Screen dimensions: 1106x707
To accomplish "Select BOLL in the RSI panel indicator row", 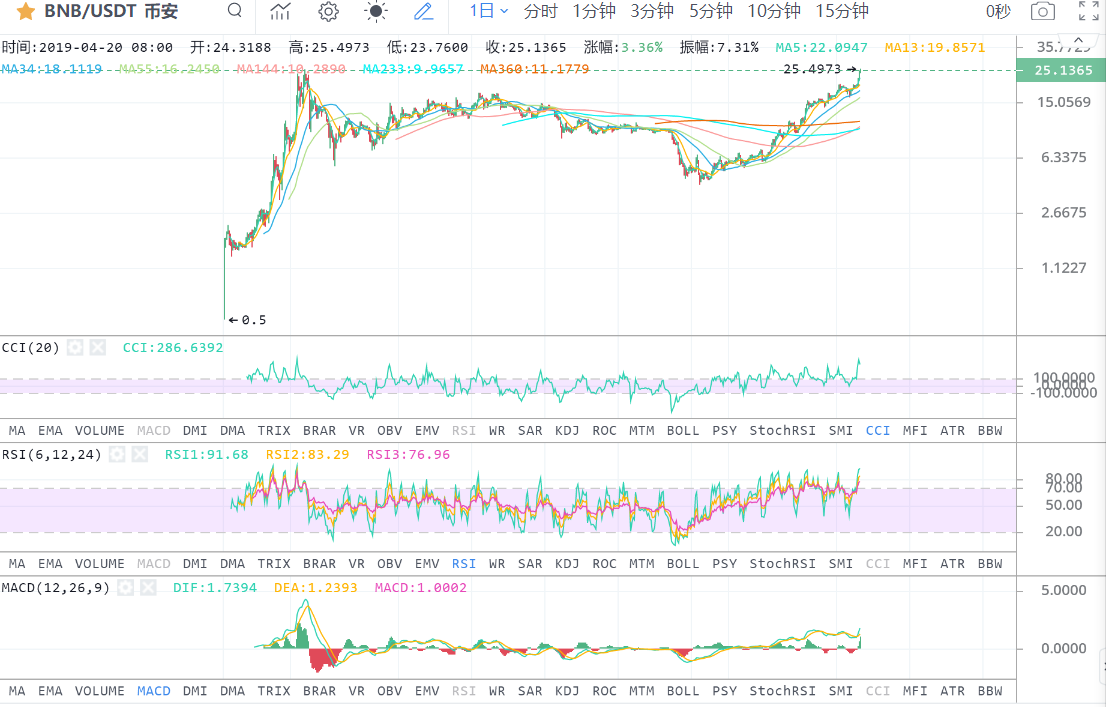I will click(x=683, y=563).
